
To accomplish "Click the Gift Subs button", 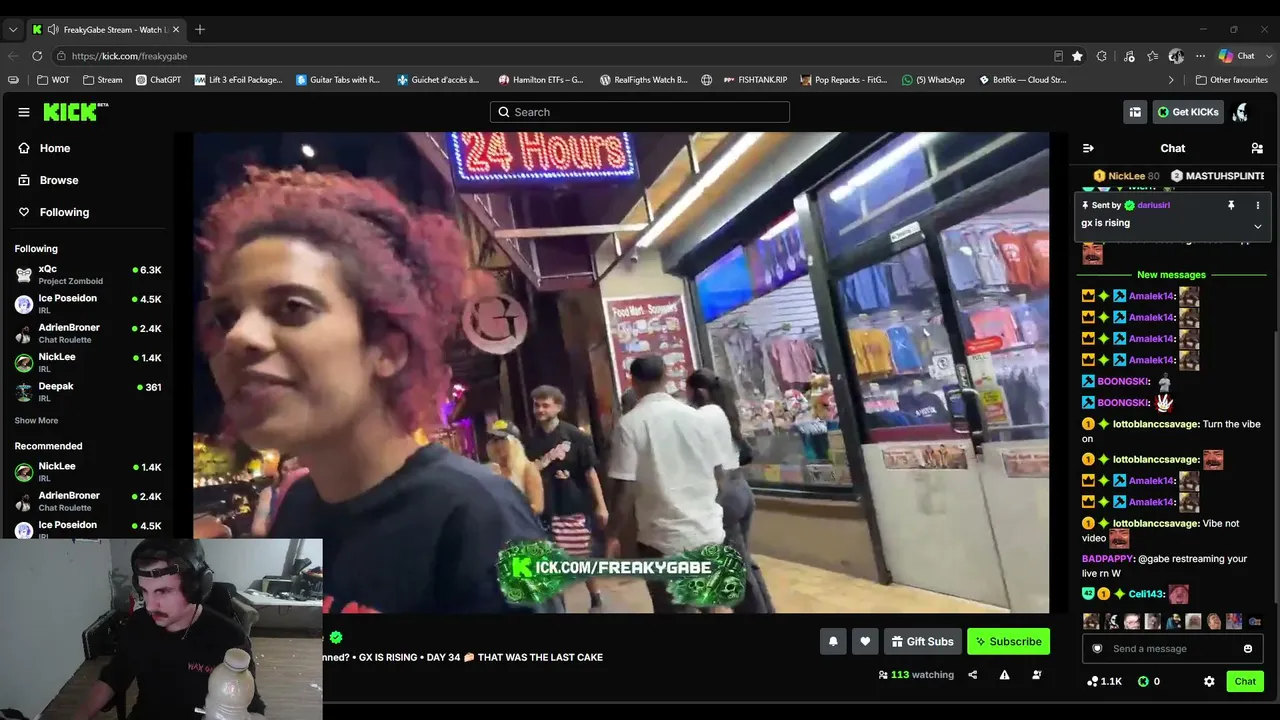I will click(x=923, y=641).
